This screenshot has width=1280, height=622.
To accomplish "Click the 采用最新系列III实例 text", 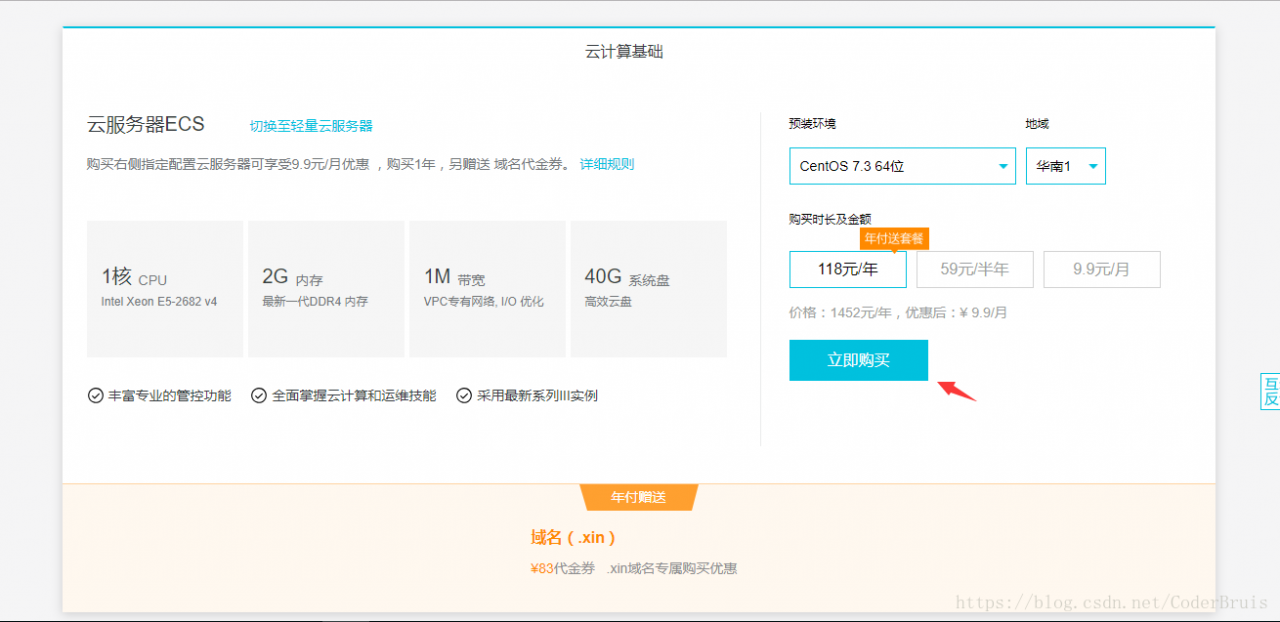I will 537,395.
